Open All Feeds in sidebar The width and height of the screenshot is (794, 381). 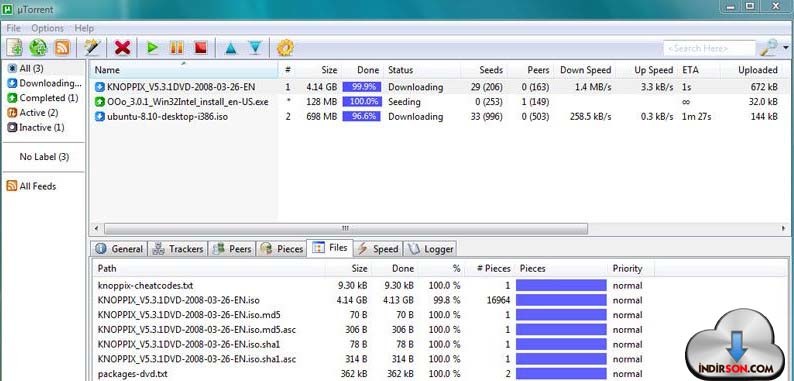click(31, 186)
